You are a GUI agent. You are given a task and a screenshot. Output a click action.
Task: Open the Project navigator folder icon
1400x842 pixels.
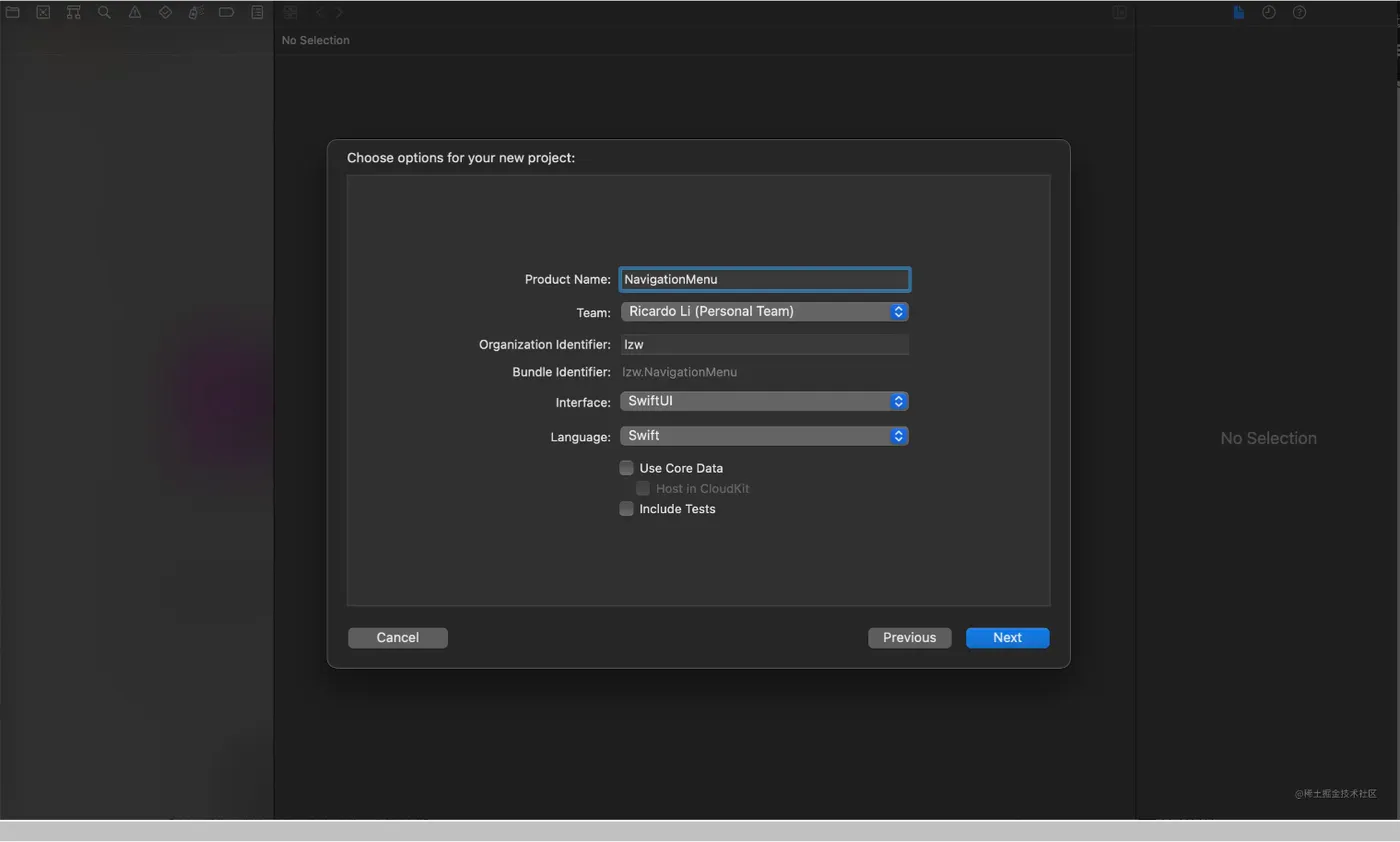point(13,13)
